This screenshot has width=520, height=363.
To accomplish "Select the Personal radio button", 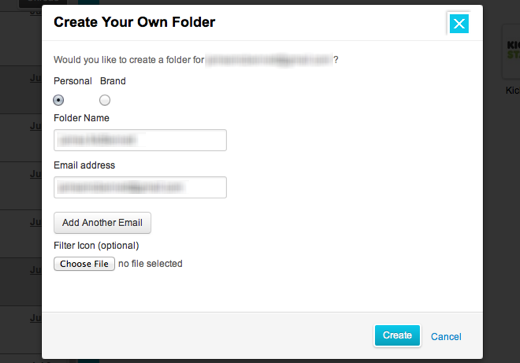I will tap(58, 100).
